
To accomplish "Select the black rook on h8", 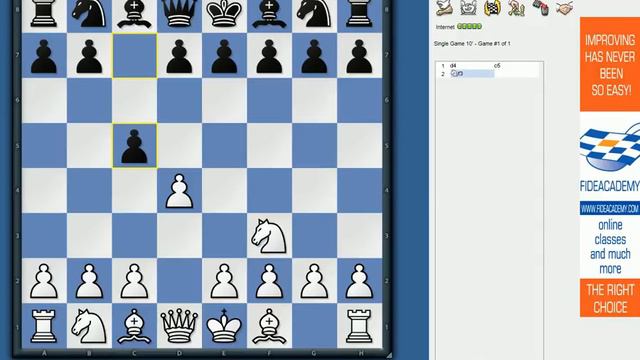I will coord(359,14).
